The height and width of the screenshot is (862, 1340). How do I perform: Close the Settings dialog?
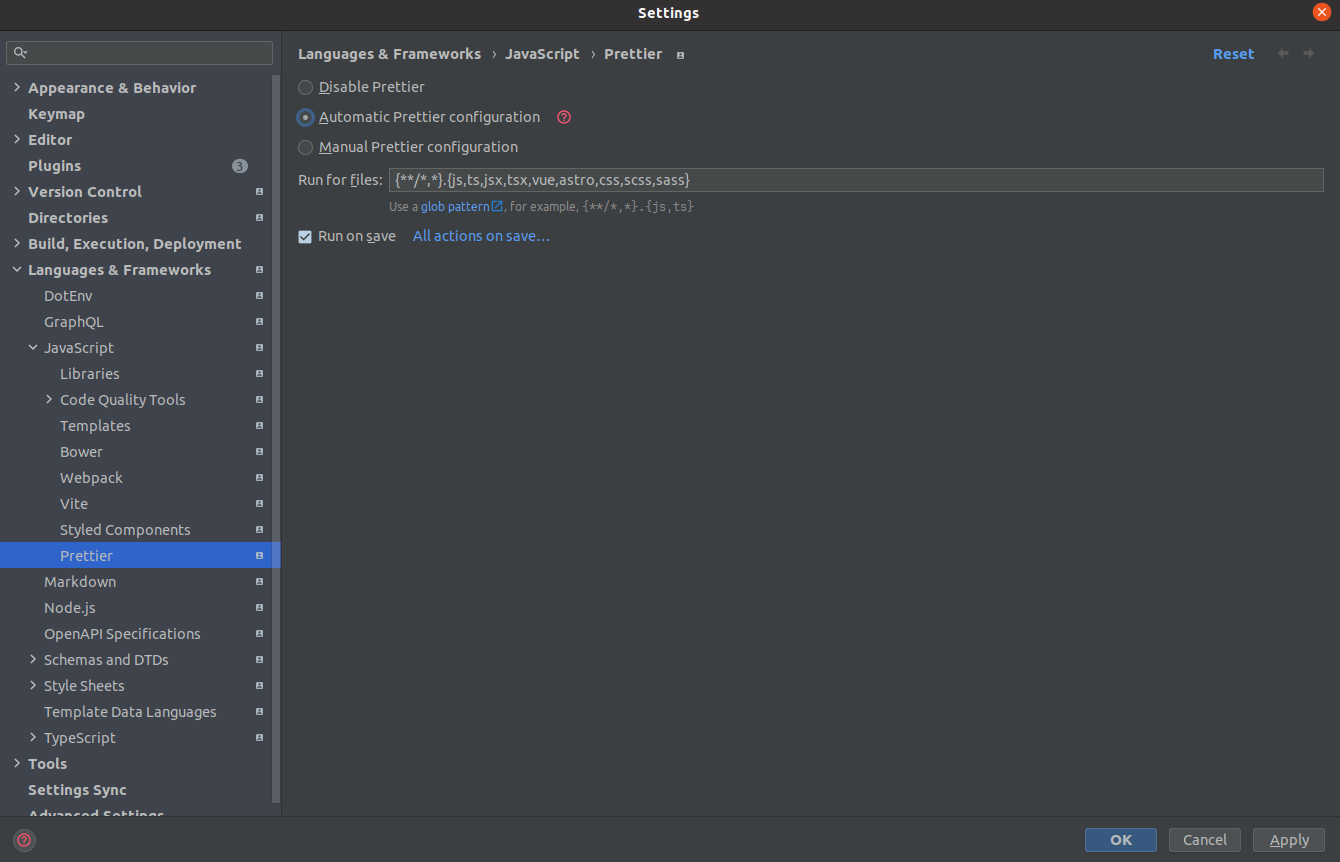[x=1322, y=13]
